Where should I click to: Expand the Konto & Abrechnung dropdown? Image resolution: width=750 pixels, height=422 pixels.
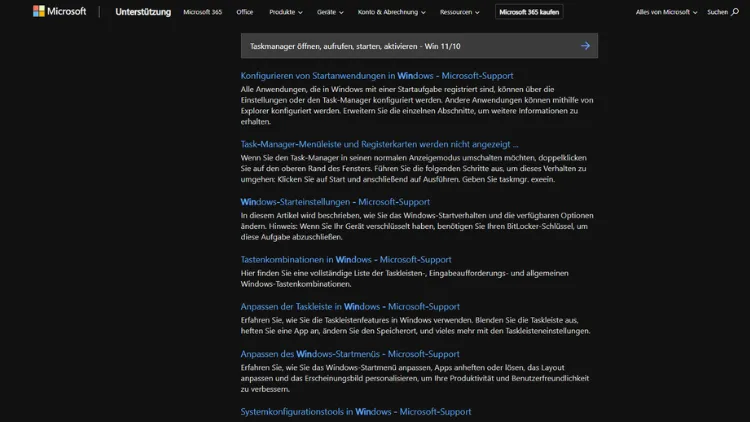[x=391, y=12]
